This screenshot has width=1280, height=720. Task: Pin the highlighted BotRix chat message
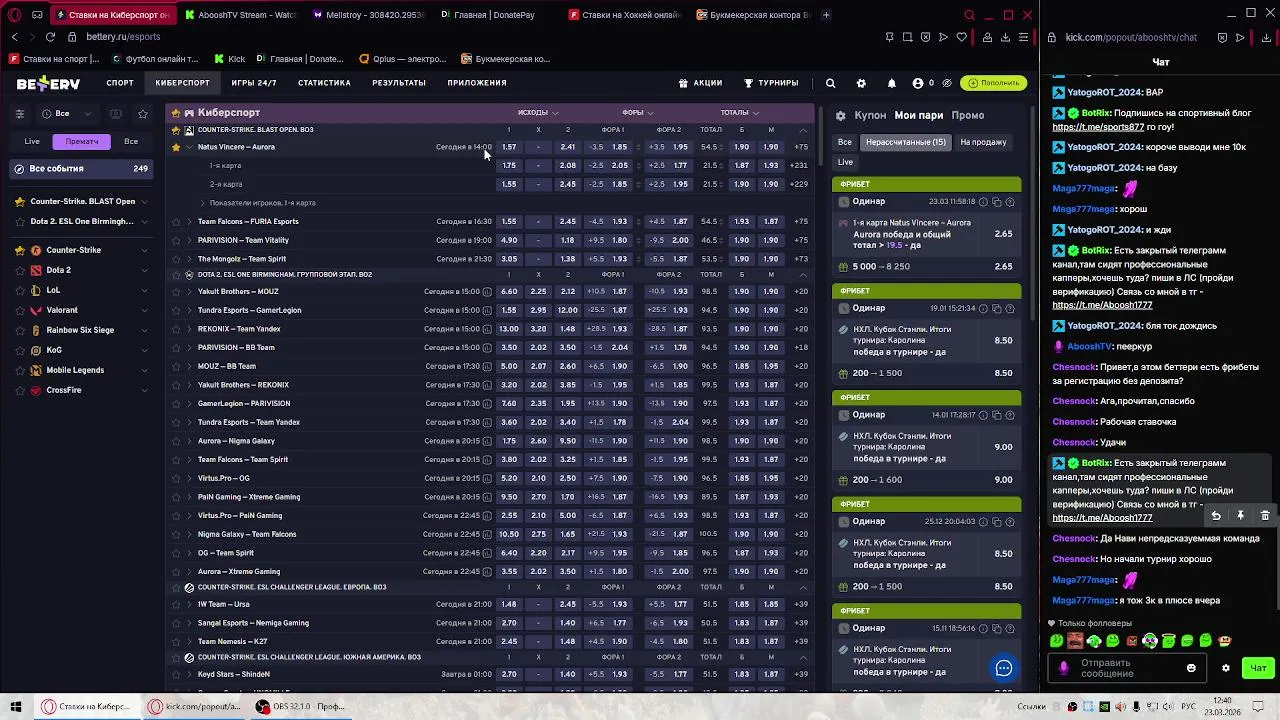[x=1240, y=516]
